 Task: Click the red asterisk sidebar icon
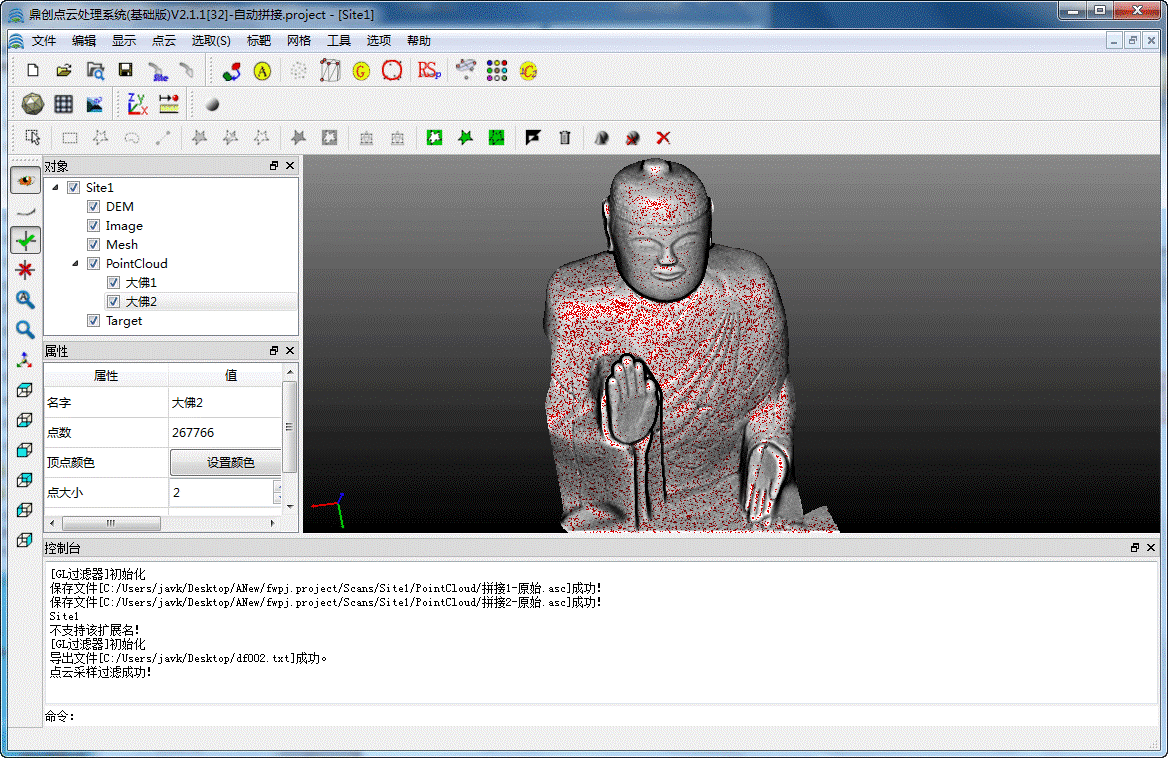tap(25, 269)
